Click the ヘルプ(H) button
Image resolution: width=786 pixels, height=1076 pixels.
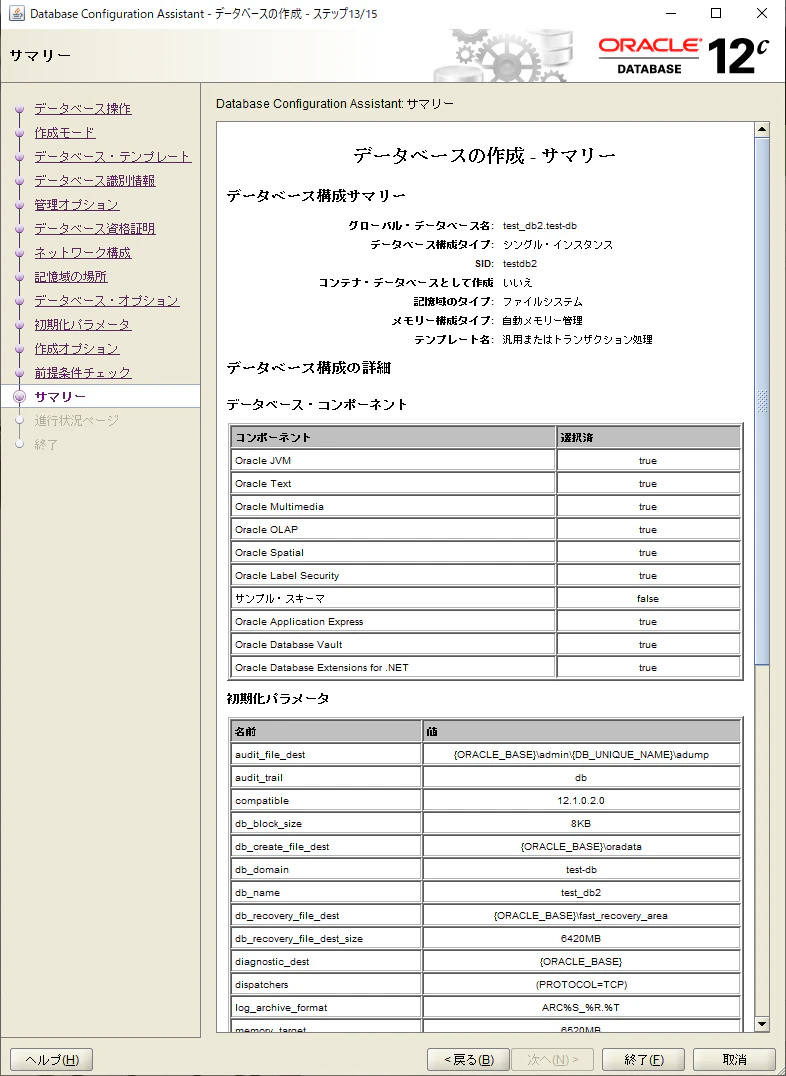click(51, 1060)
